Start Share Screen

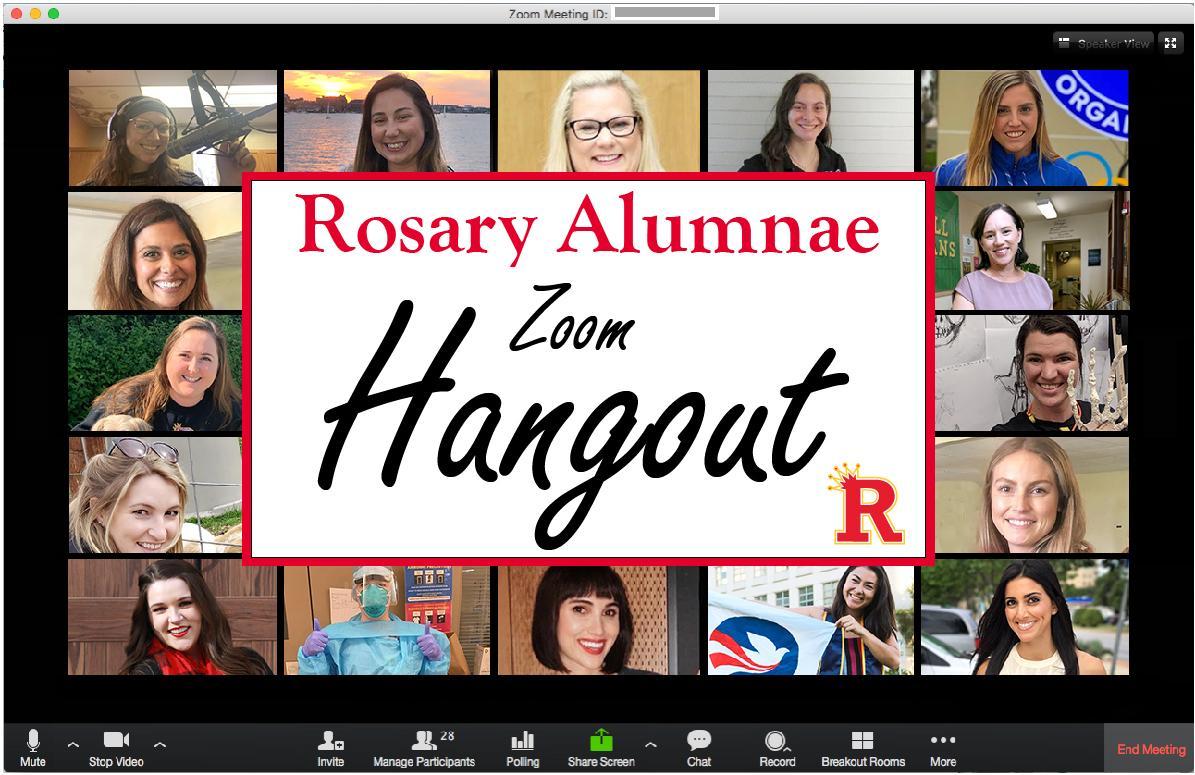click(x=601, y=748)
